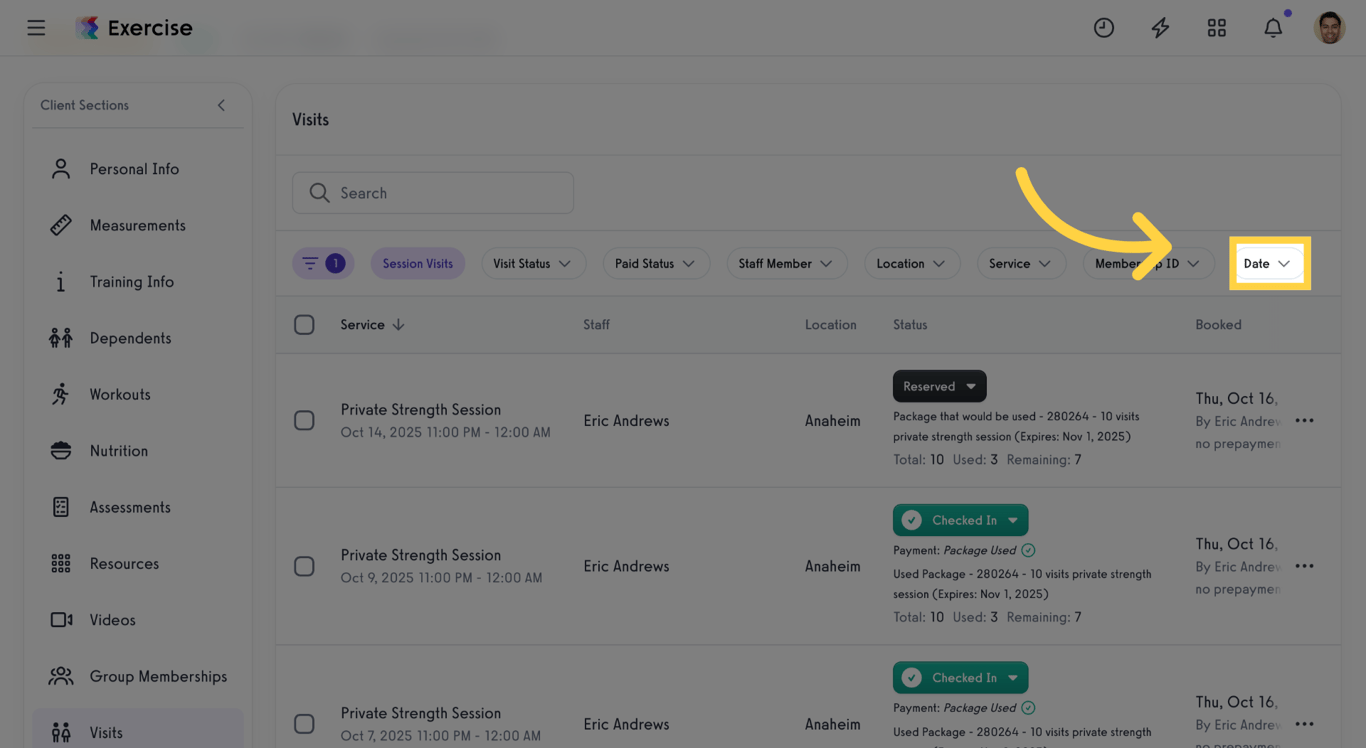1366x748 pixels.
Task: Open the Personal Info section
Action: pos(133,168)
